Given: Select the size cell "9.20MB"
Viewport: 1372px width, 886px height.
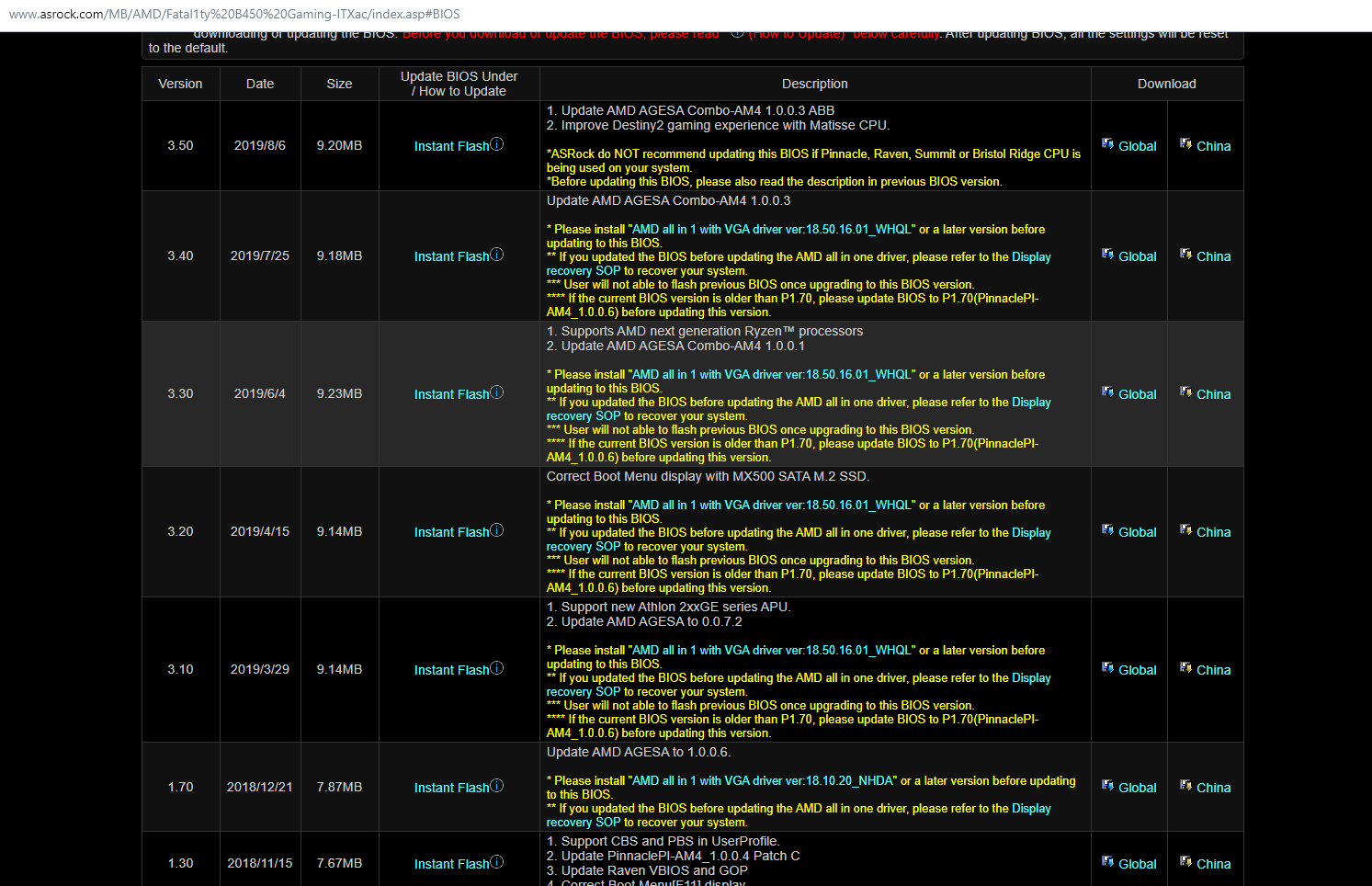Looking at the screenshot, I should point(339,145).
